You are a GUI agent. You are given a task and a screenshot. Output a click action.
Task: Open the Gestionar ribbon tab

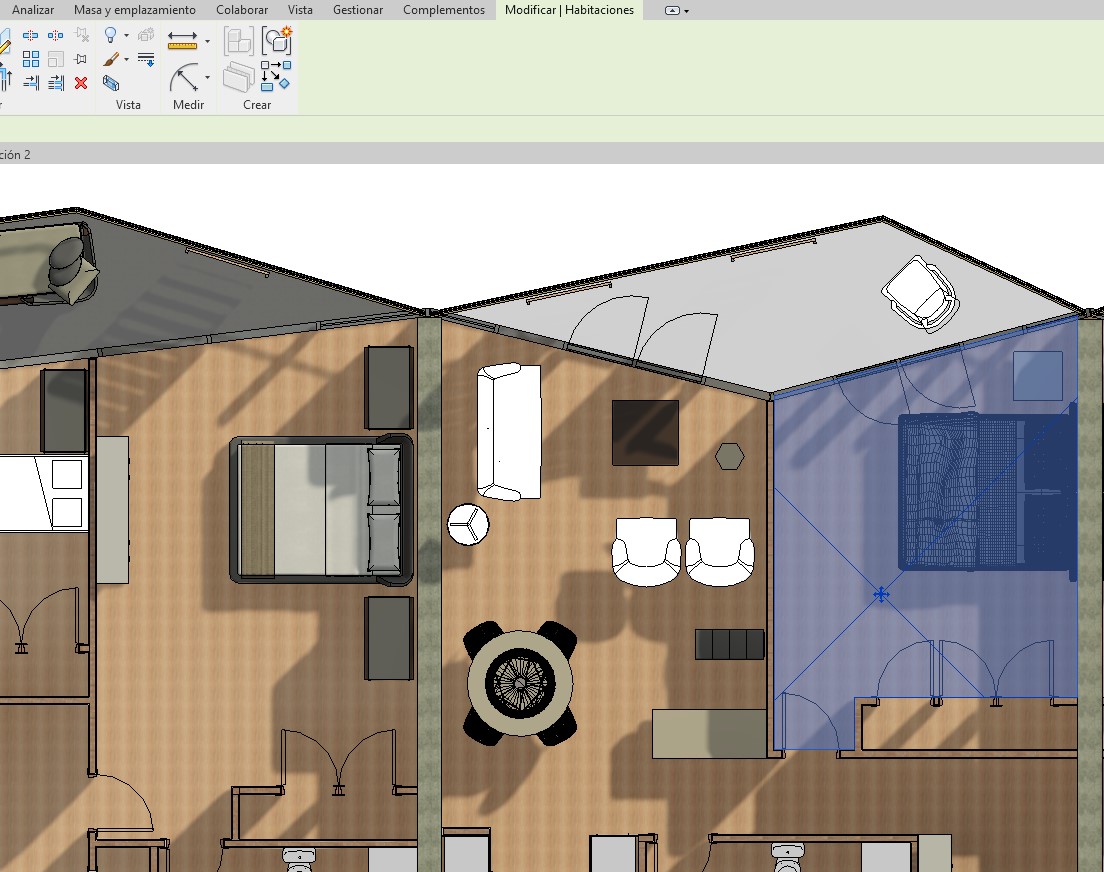coord(357,10)
